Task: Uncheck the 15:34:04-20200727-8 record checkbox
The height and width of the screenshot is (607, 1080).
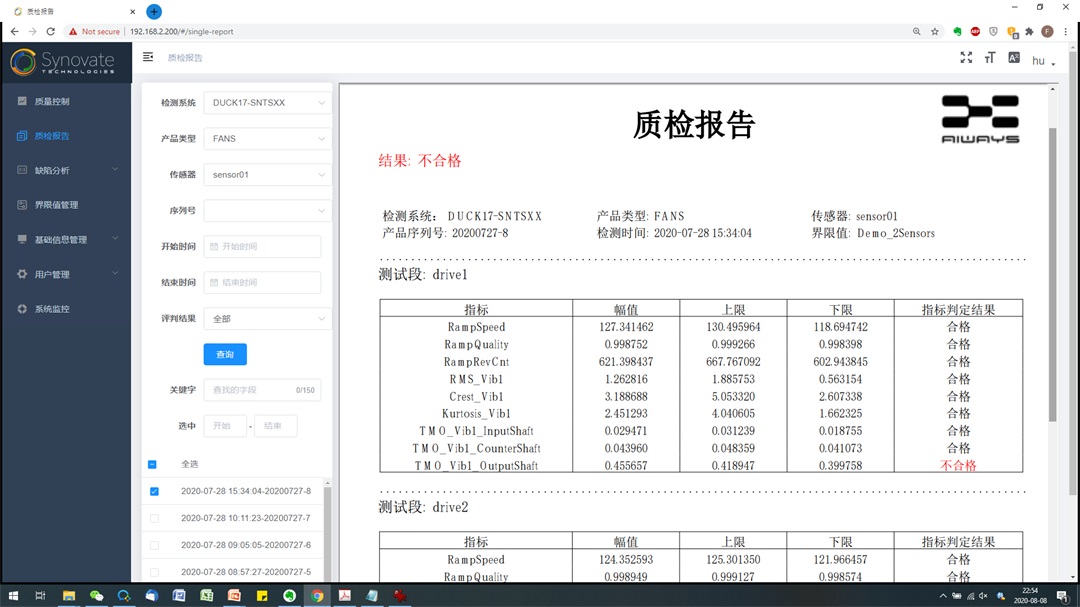Action: click(154, 491)
